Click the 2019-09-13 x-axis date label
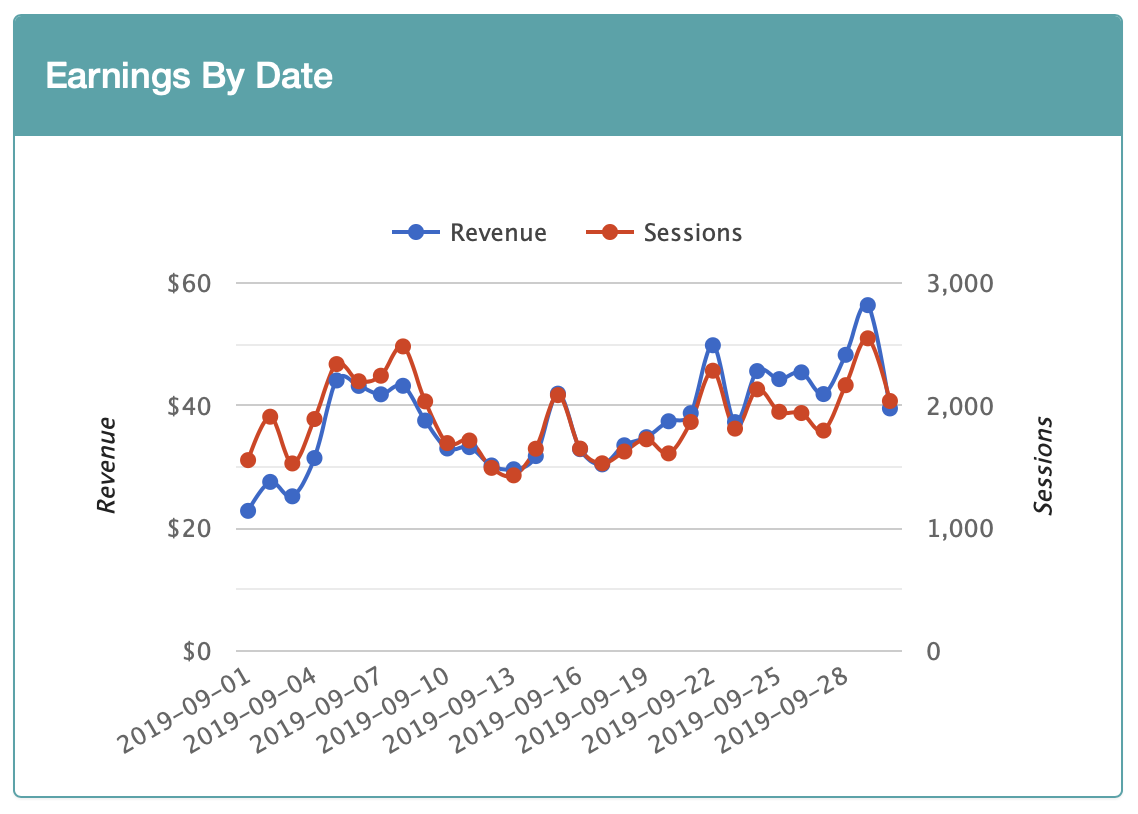1138x814 pixels. click(451, 712)
